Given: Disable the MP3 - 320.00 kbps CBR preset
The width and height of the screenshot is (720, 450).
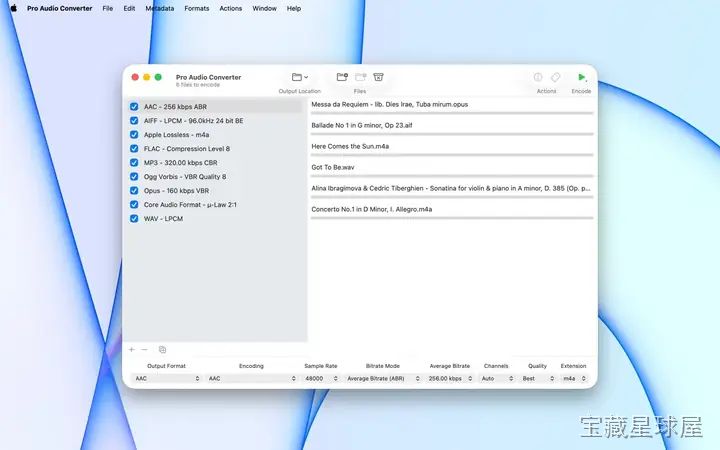Looking at the screenshot, I should click(134, 163).
